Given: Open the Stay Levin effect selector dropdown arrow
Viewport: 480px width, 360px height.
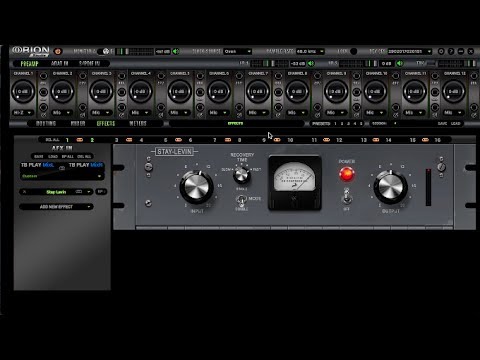Looking at the screenshot, I should (x=88, y=192).
